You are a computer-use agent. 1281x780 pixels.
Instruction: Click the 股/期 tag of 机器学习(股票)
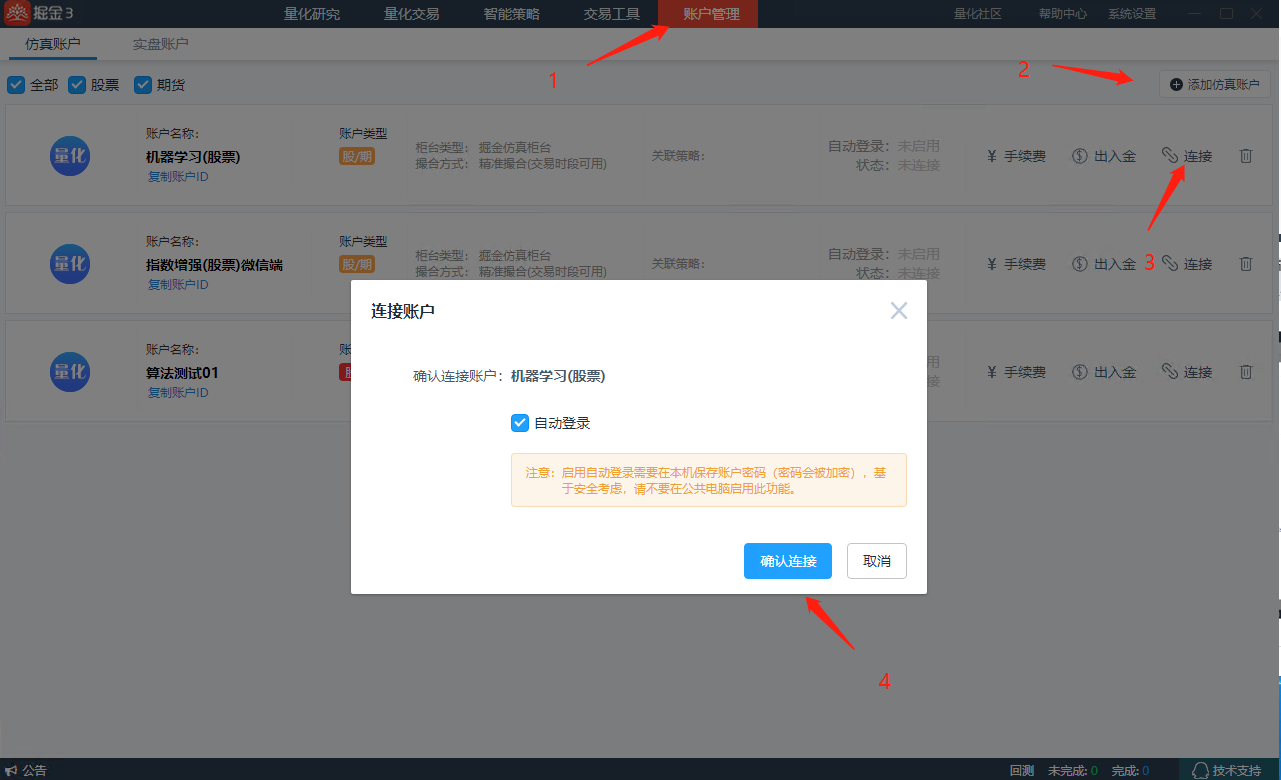click(x=357, y=156)
